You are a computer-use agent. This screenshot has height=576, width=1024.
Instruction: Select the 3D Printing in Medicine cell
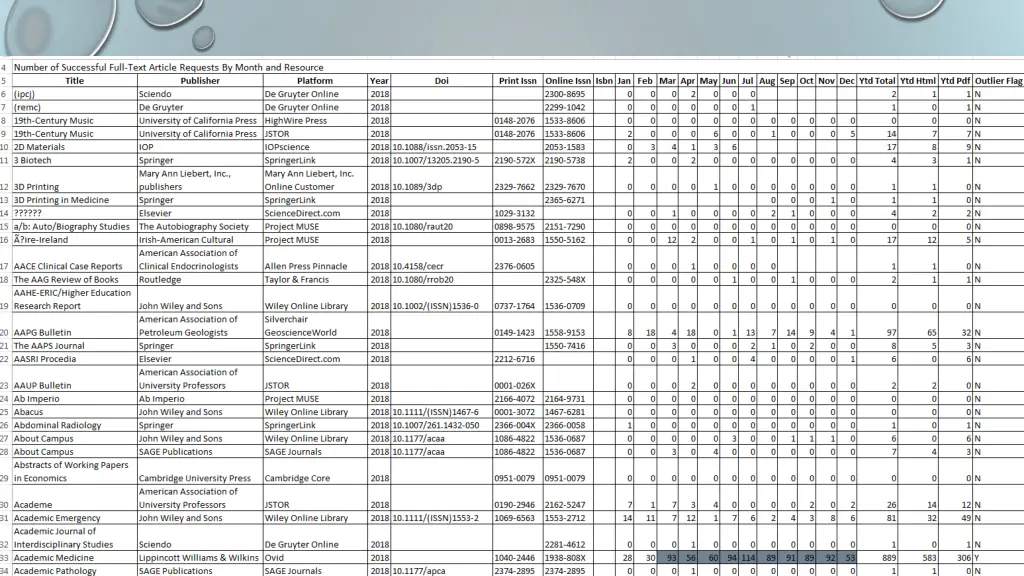tap(74, 200)
